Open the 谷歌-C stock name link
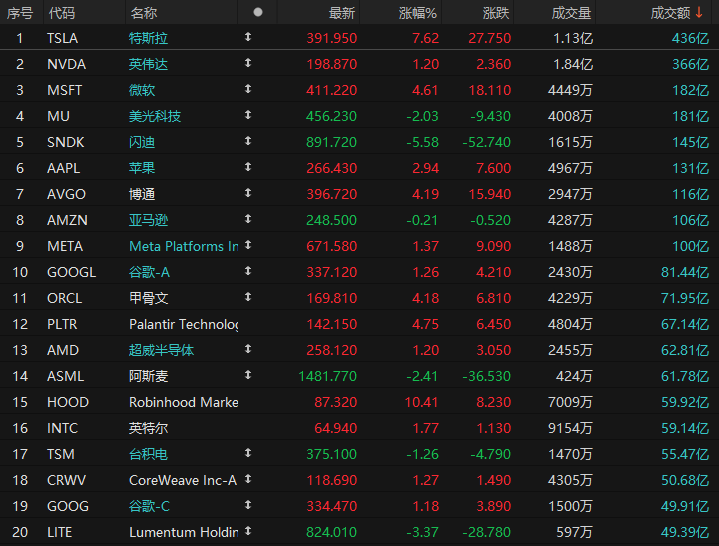 [x=149, y=506]
